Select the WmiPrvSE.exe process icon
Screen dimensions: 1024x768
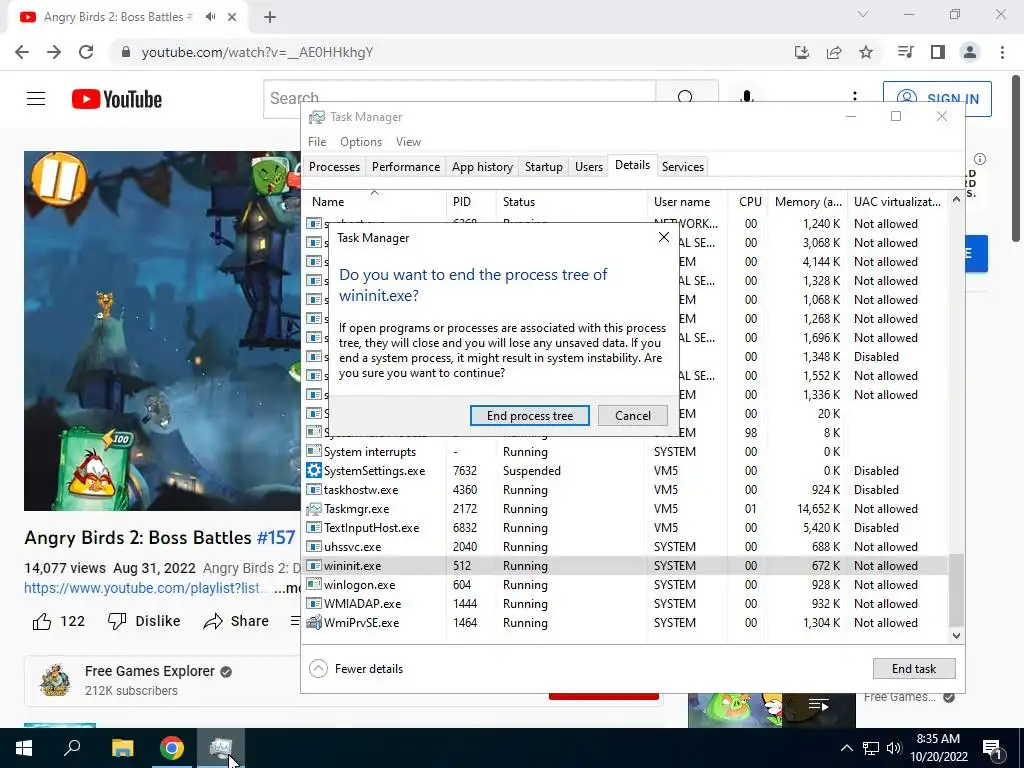(x=313, y=622)
